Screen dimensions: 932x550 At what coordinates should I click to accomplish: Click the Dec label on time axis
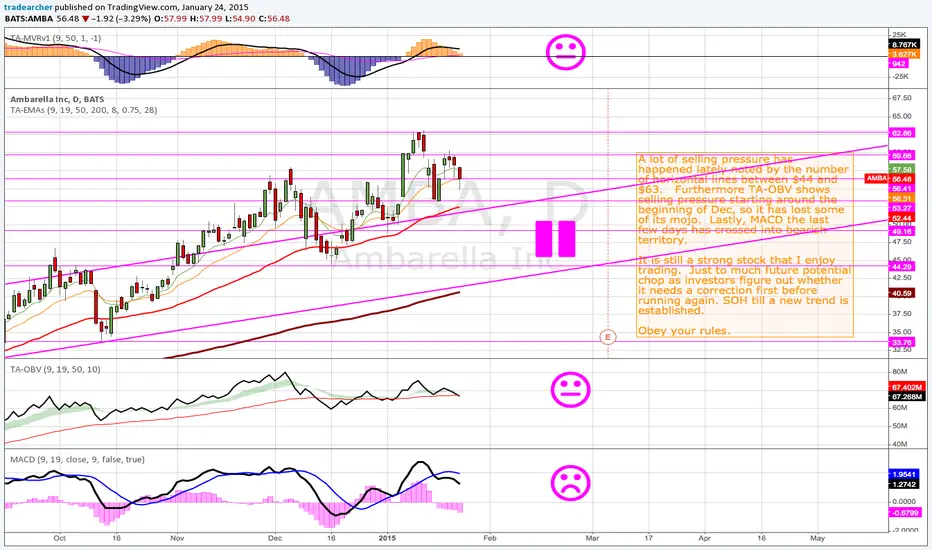[275, 538]
